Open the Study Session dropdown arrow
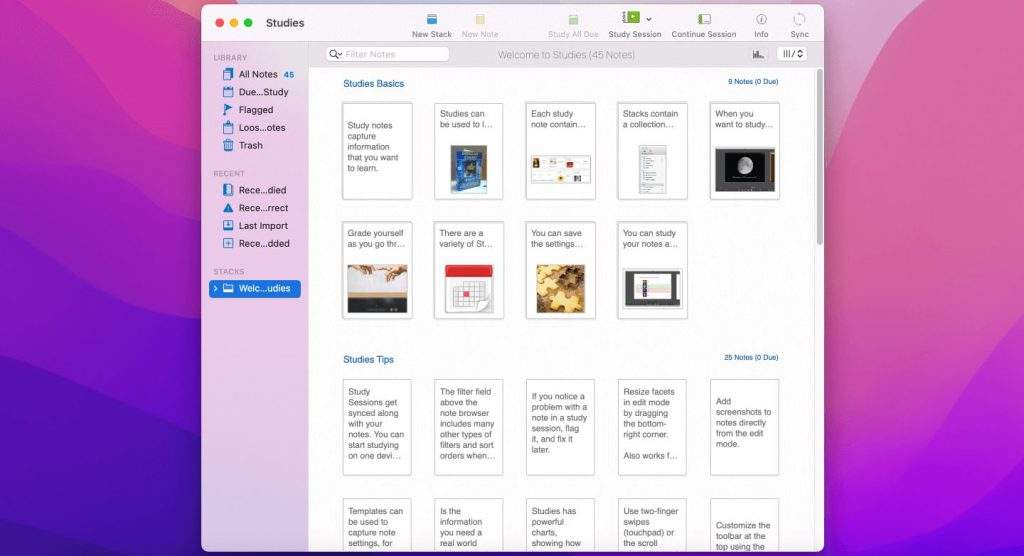 649,19
